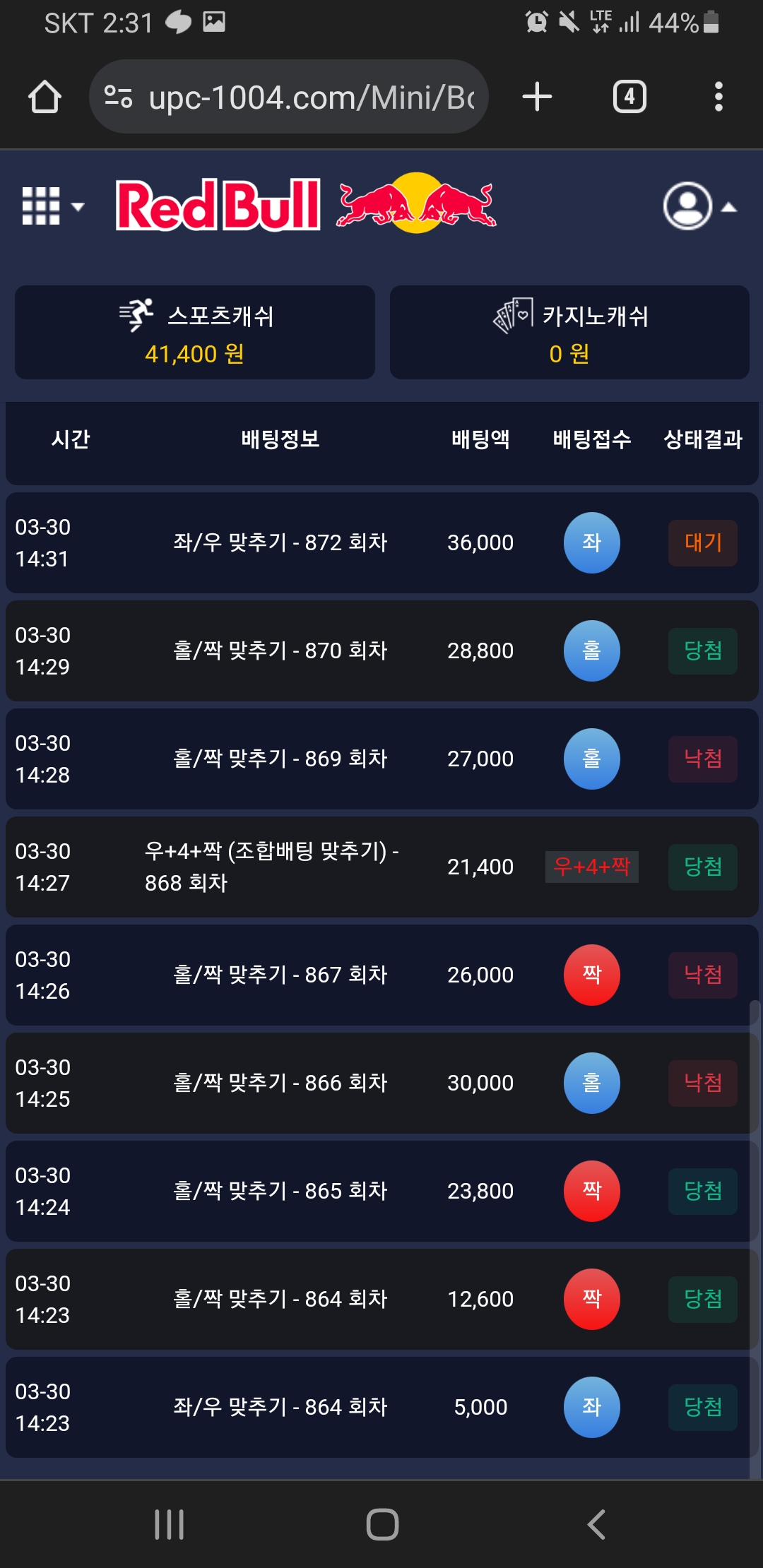Open Android recent apps button
Viewport: 763px width, 1568px height.
(170, 1524)
